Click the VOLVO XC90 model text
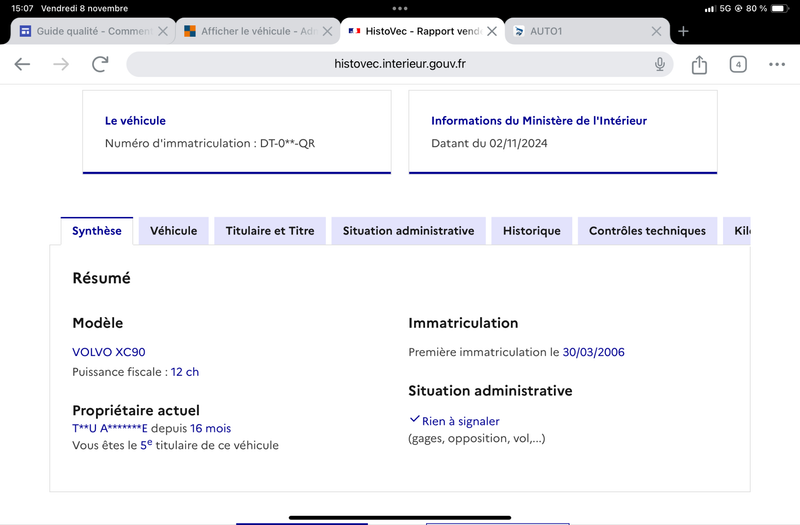Image resolution: width=800 pixels, height=525 pixels. click(109, 352)
